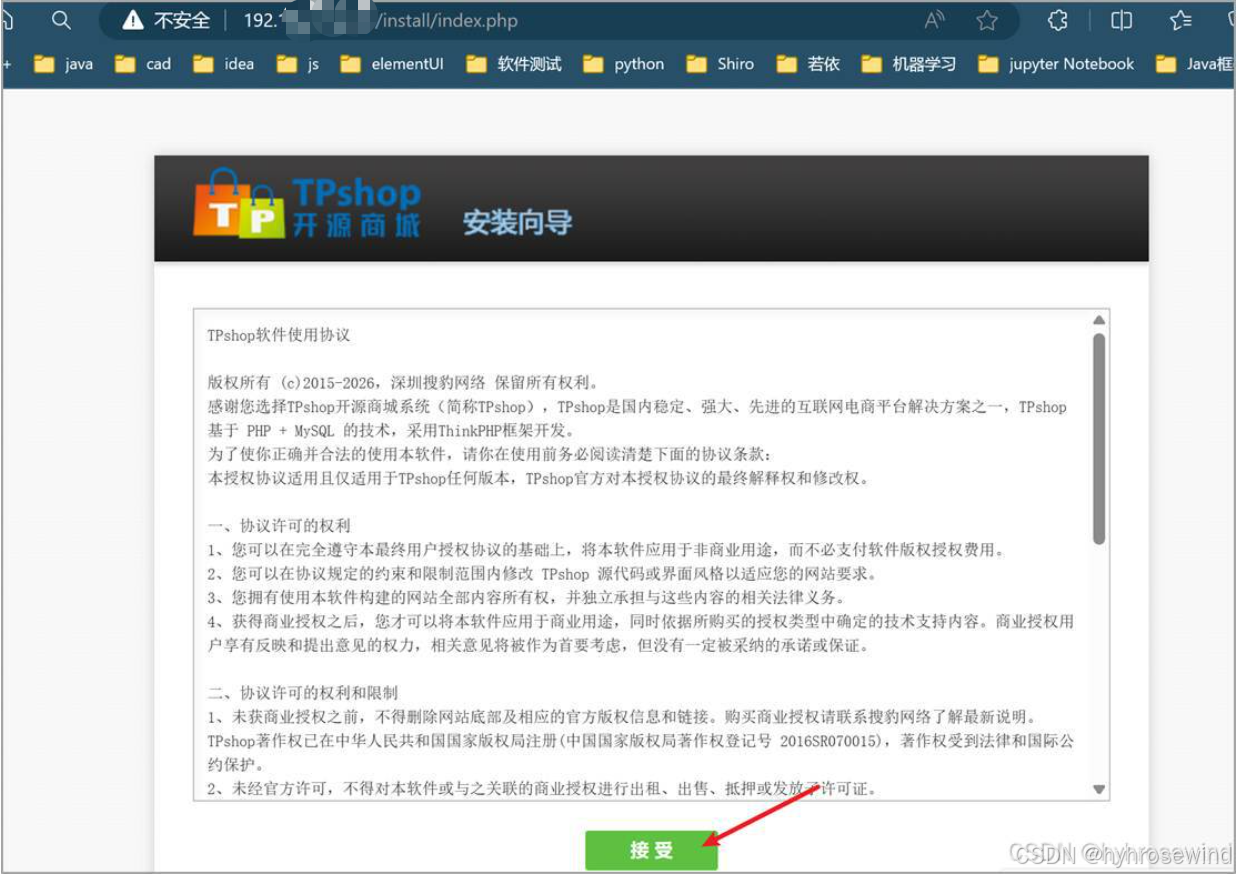This screenshot has width=1236, height=875.
Task: Open the python bookmark folder
Action: [624, 64]
